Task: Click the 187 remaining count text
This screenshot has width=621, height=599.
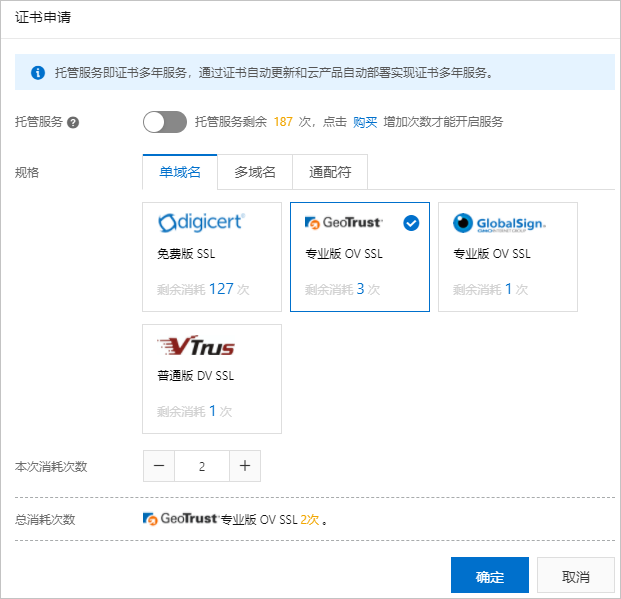Action: click(x=283, y=122)
